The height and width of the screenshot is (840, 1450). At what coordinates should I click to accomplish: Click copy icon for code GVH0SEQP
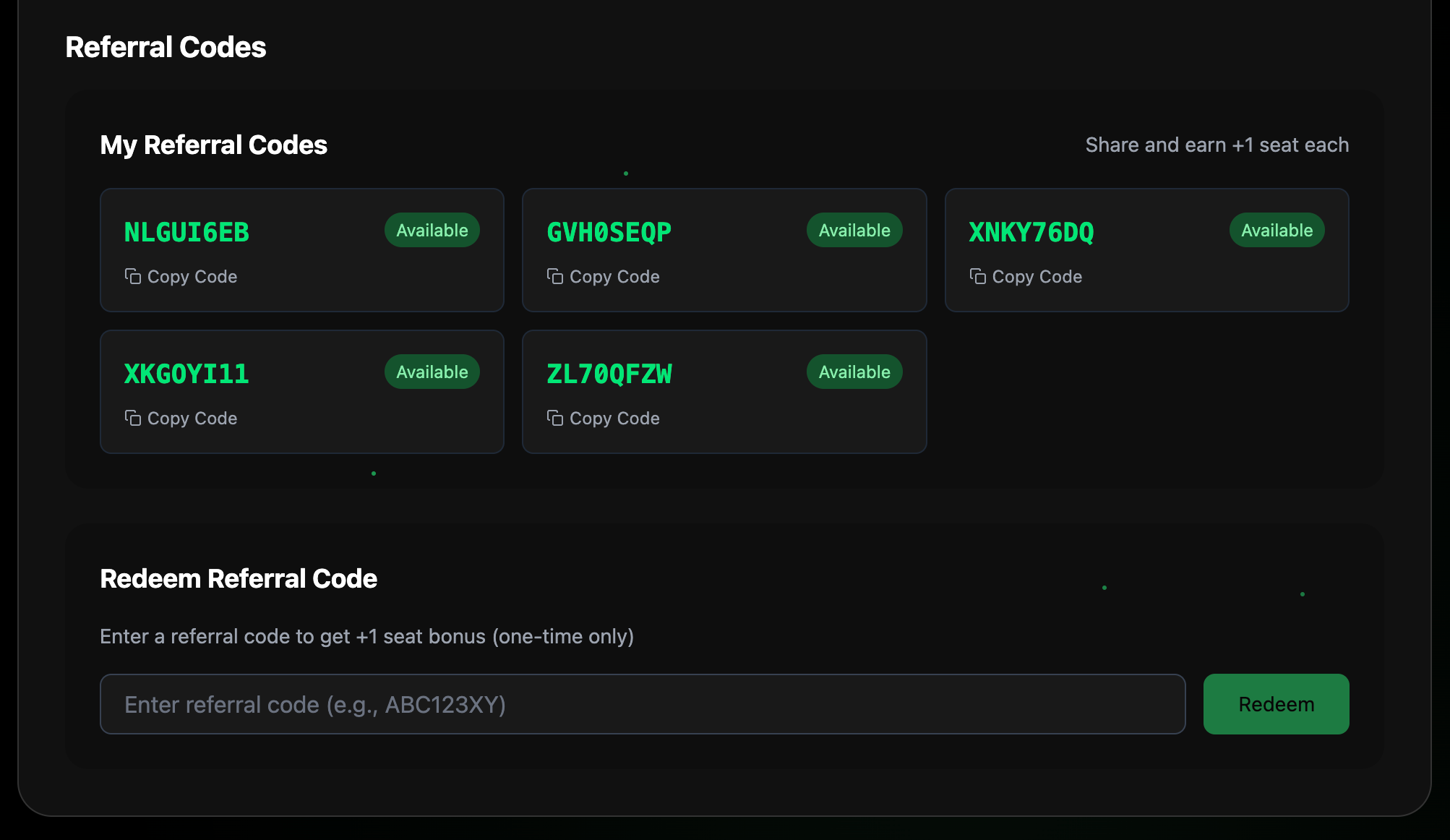tap(554, 276)
